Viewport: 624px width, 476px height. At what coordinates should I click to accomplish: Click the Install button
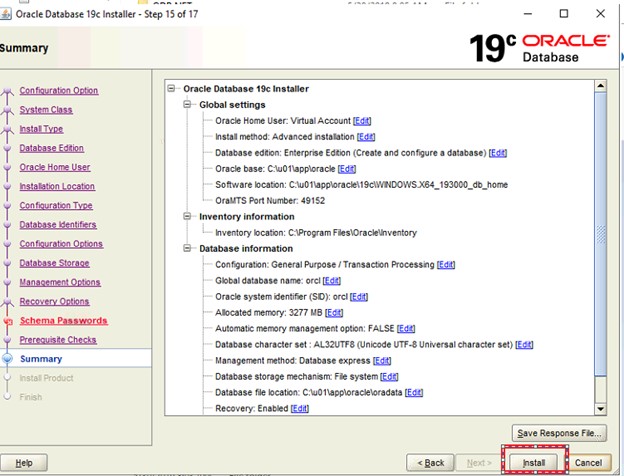533,463
